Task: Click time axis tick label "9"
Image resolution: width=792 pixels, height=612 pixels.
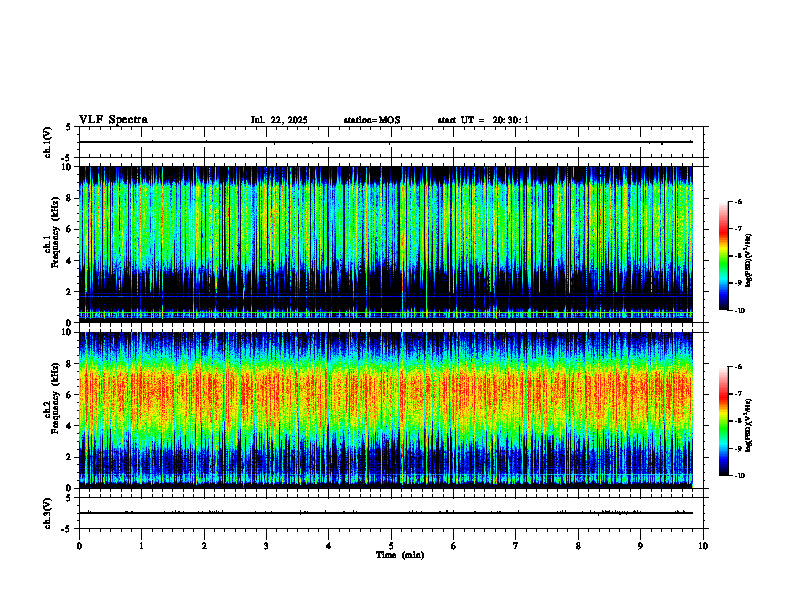Action: [640, 546]
